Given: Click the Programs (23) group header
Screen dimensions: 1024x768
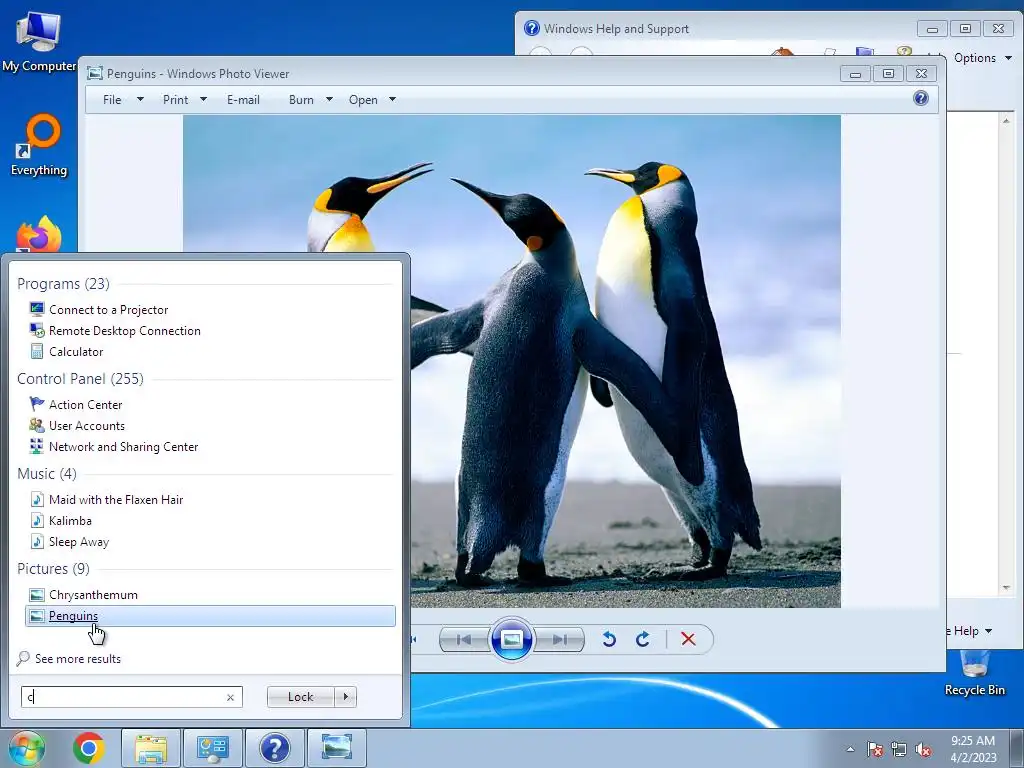Looking at the screenshot, I should 63,284.
